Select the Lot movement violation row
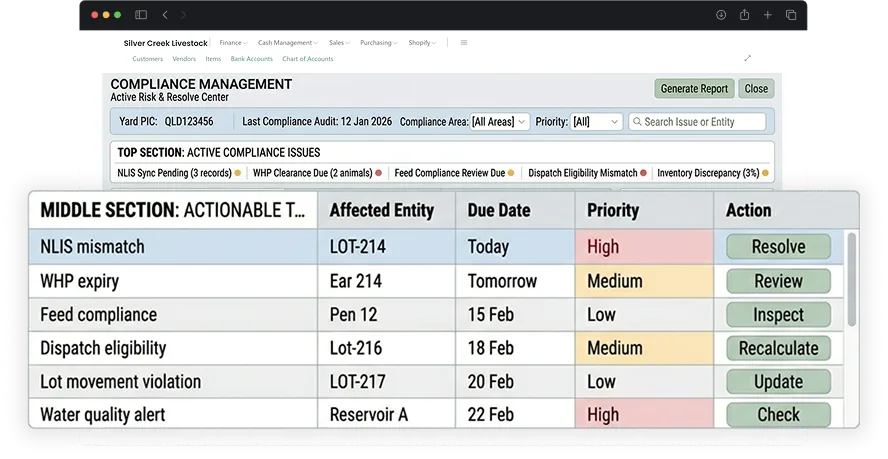 (436, 381)
